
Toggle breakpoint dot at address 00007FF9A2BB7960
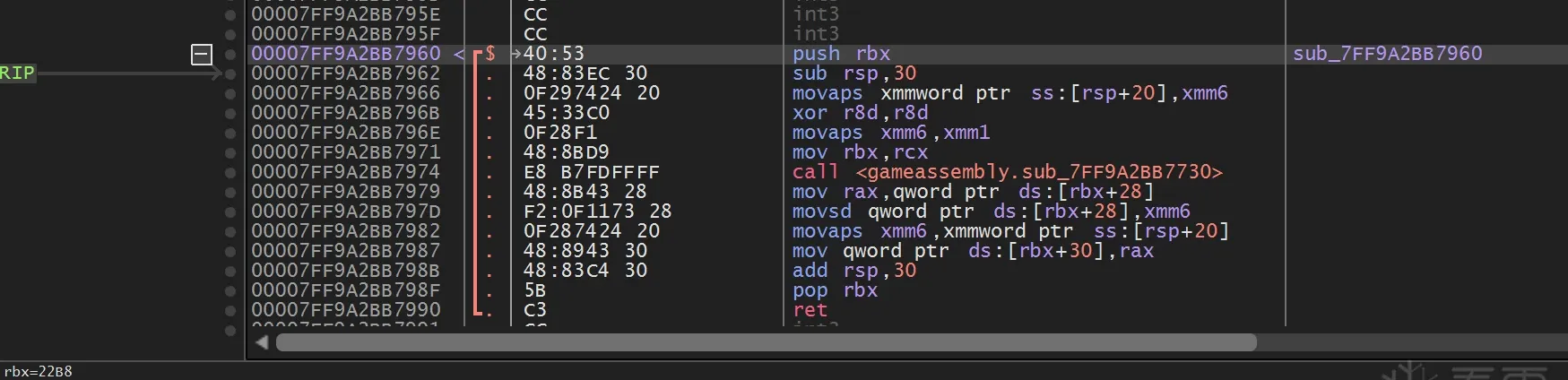(x=230, y=54)
